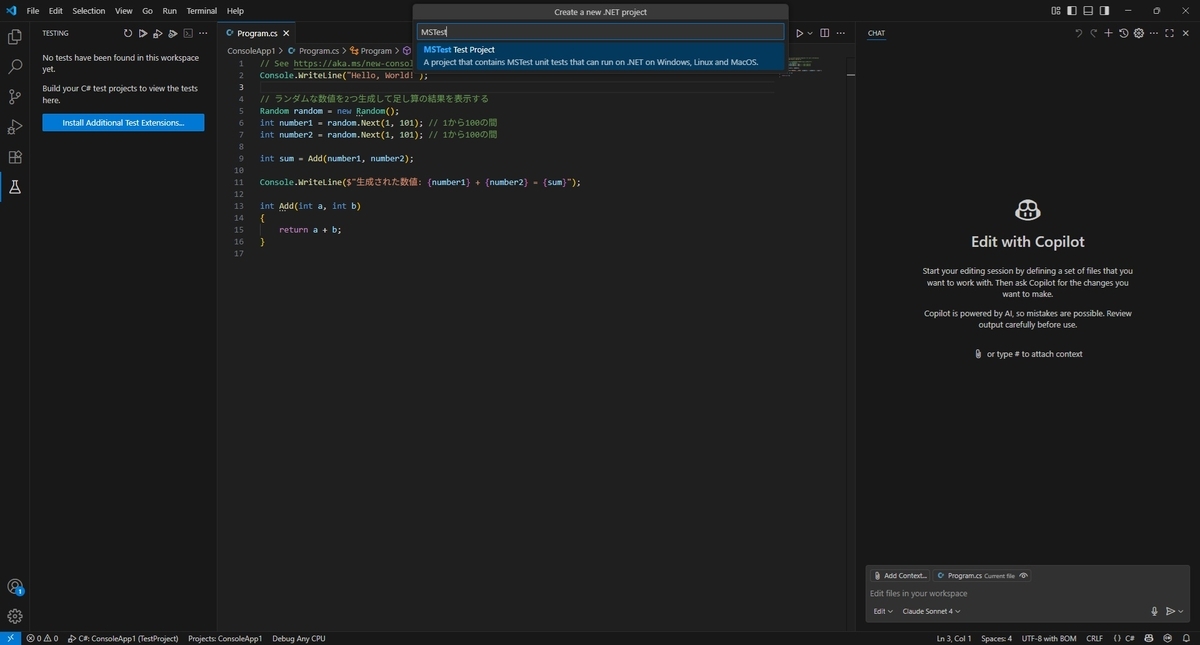Open the Selection menu
Viewport: 1200px width, 645px height.
click(89, 11)
